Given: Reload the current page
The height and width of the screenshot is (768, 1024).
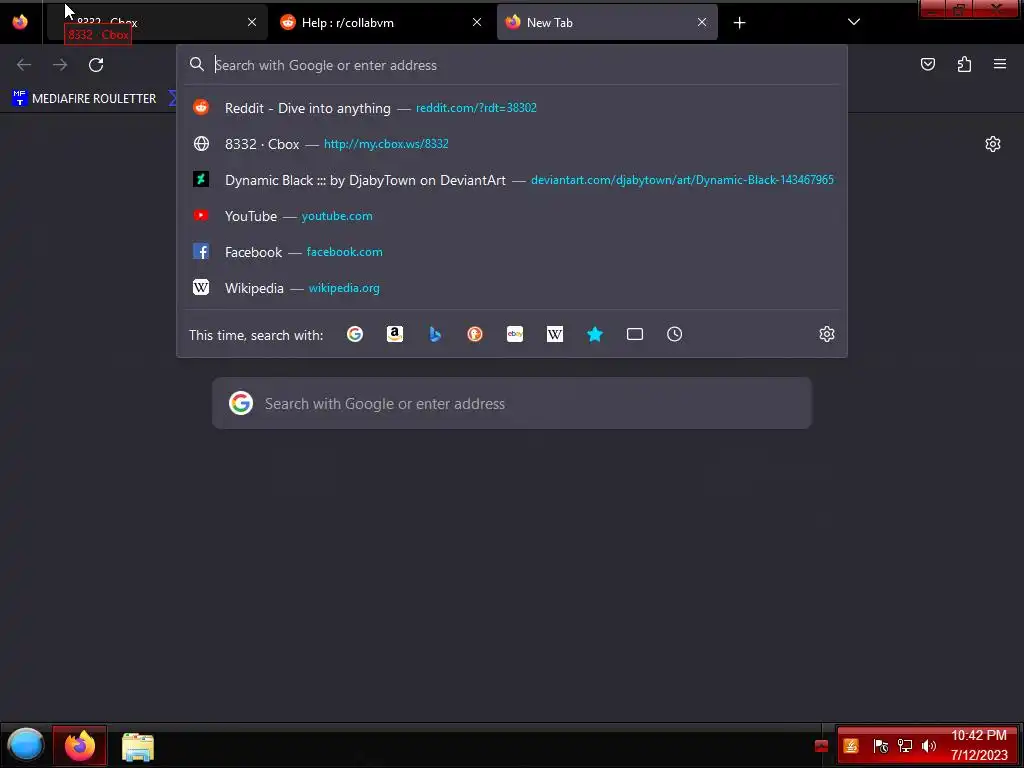Looking at the screenshot, I should (96, 65).
